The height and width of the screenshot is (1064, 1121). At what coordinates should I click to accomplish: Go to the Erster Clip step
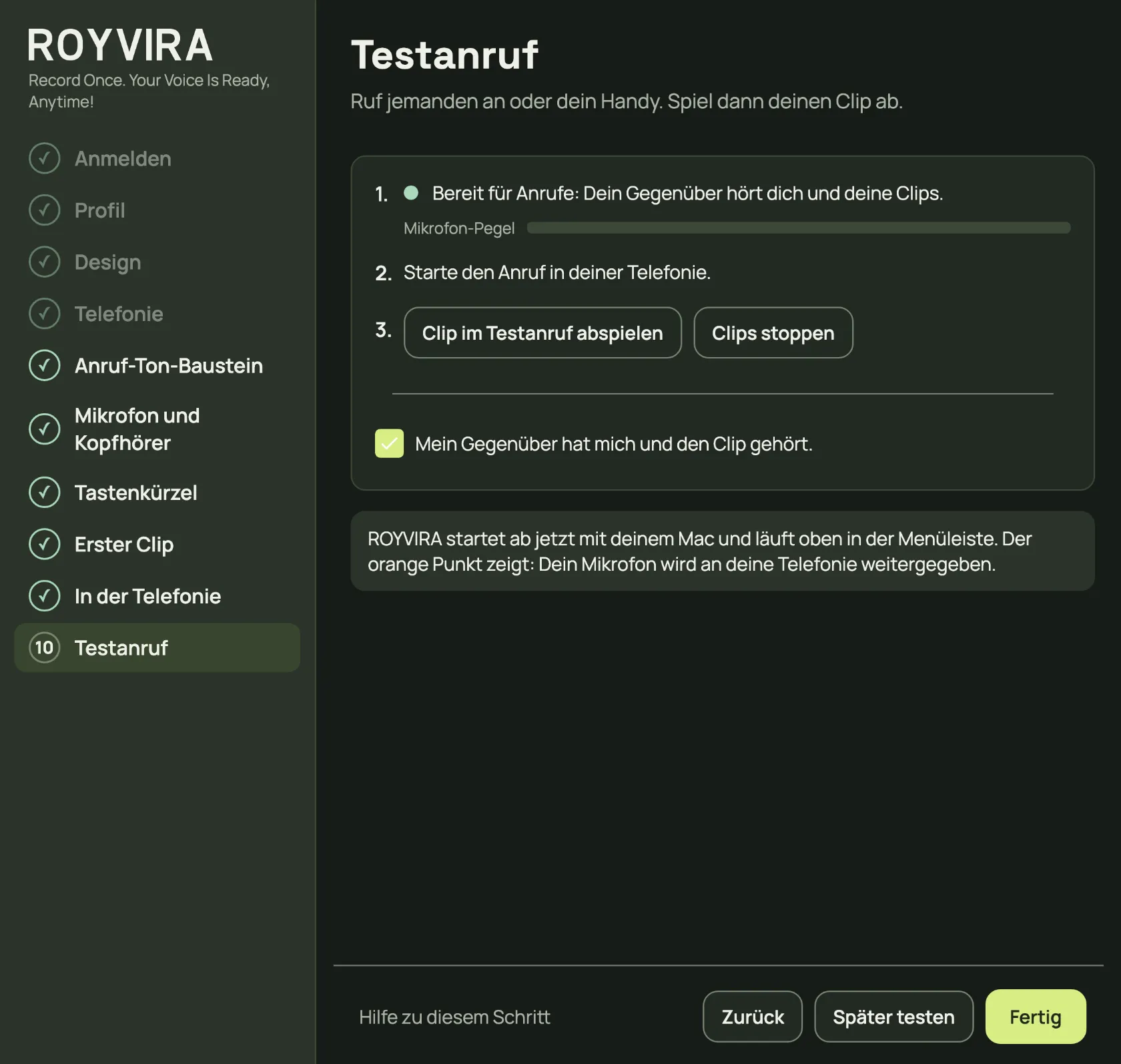point(157,544)
